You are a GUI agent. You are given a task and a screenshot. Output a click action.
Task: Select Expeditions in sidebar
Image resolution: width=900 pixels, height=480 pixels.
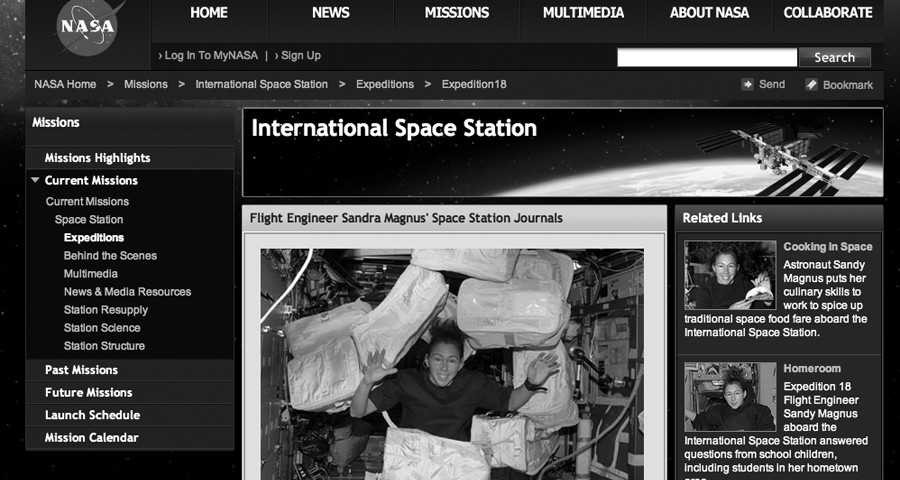94,238
